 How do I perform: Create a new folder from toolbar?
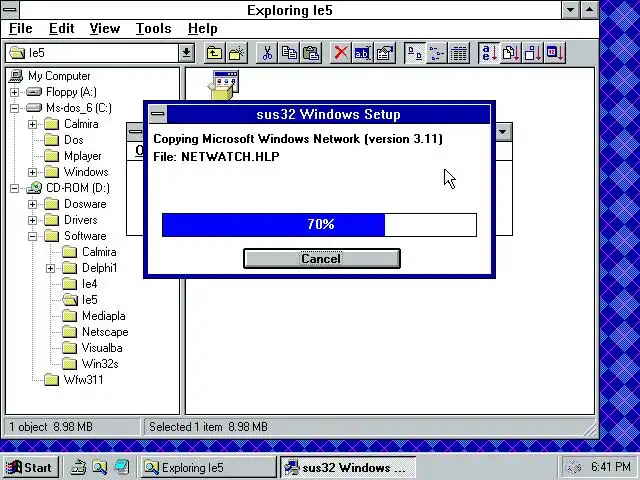point(237,53)
